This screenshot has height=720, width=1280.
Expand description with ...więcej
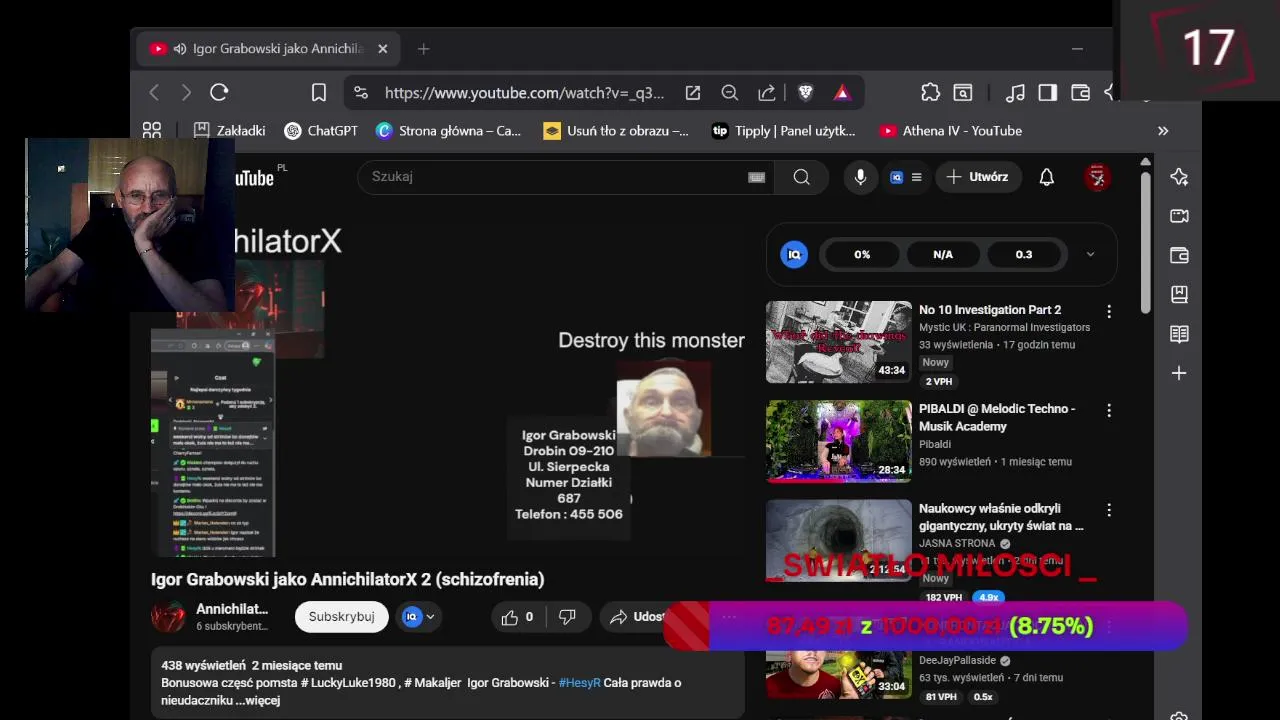point(258,700)
